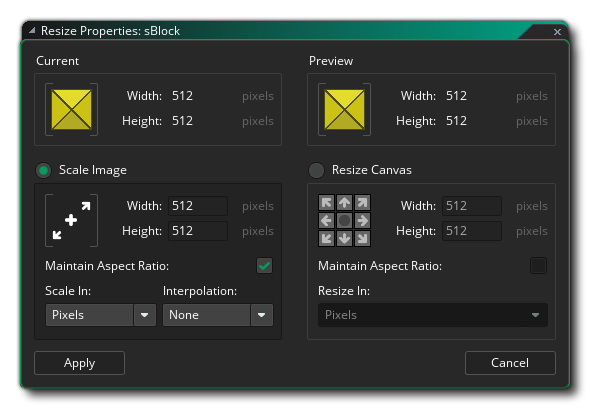This screenshot has width=590, height=409.
Task: Collapse the dialog via title triangle
Action: click(x=32, y=30)
